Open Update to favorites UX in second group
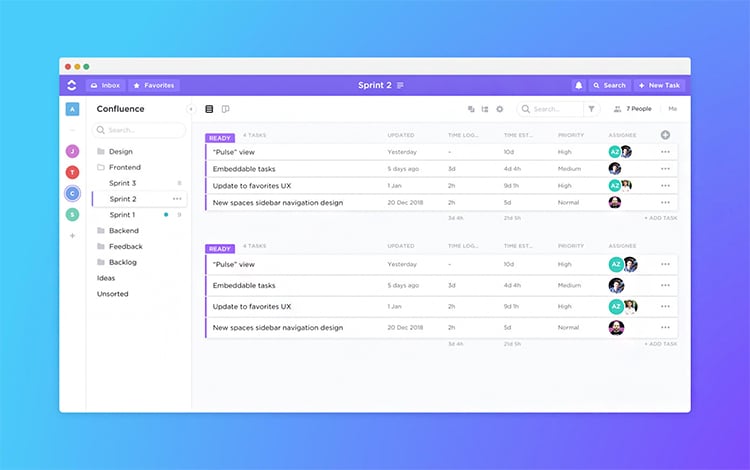The image size is (750, 470). pos(252,306)
